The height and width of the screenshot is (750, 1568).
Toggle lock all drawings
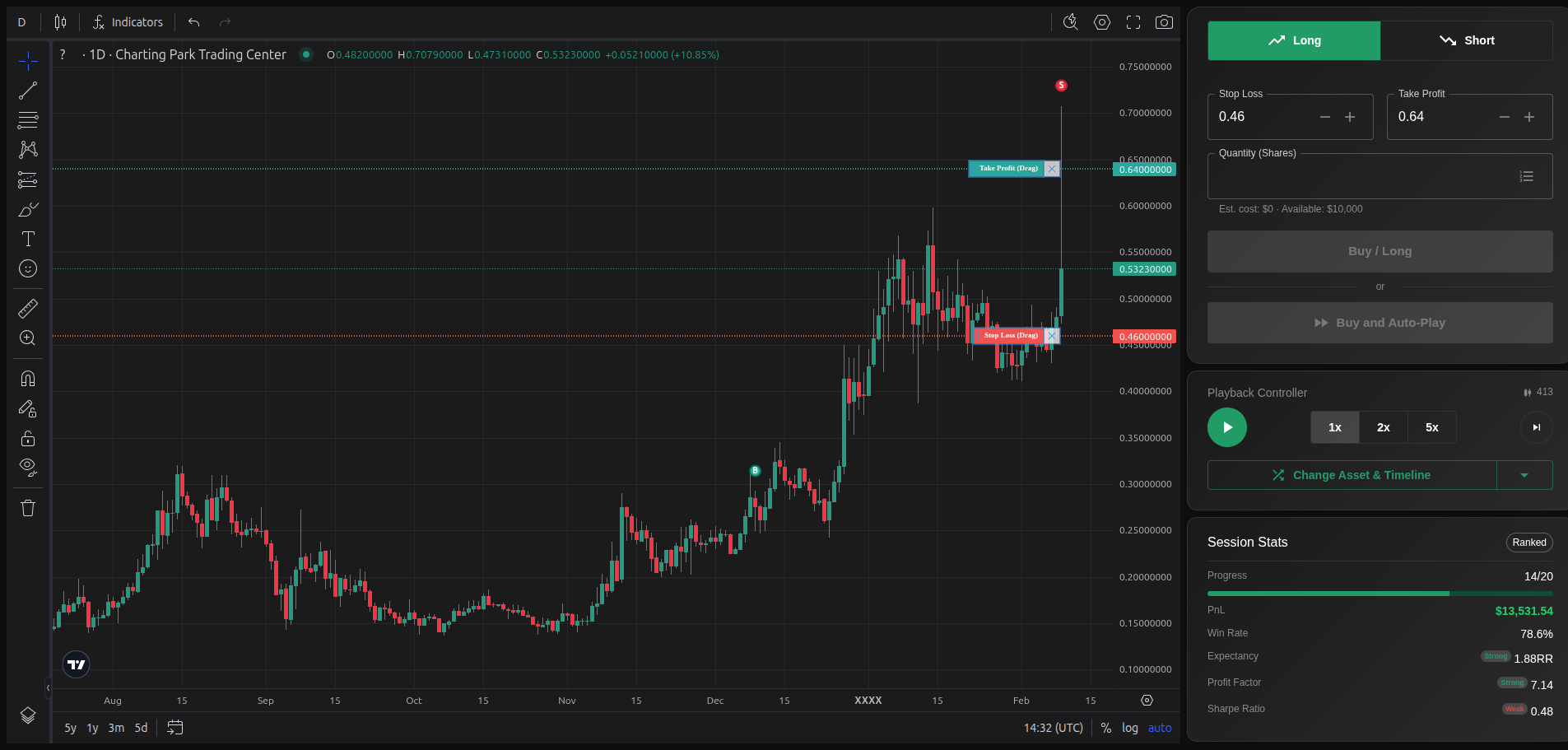pos(28,438)
